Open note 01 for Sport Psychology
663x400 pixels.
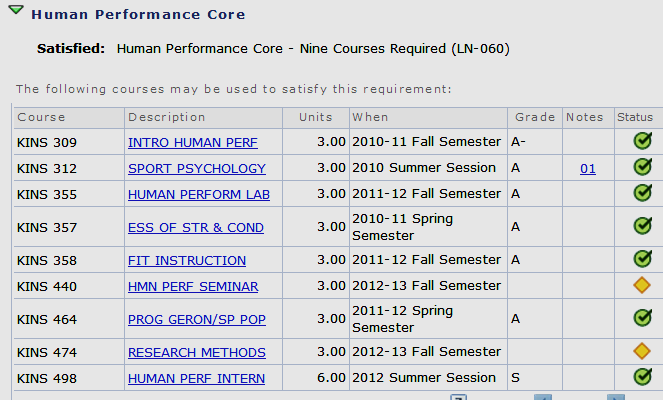(x=588, y=169)
